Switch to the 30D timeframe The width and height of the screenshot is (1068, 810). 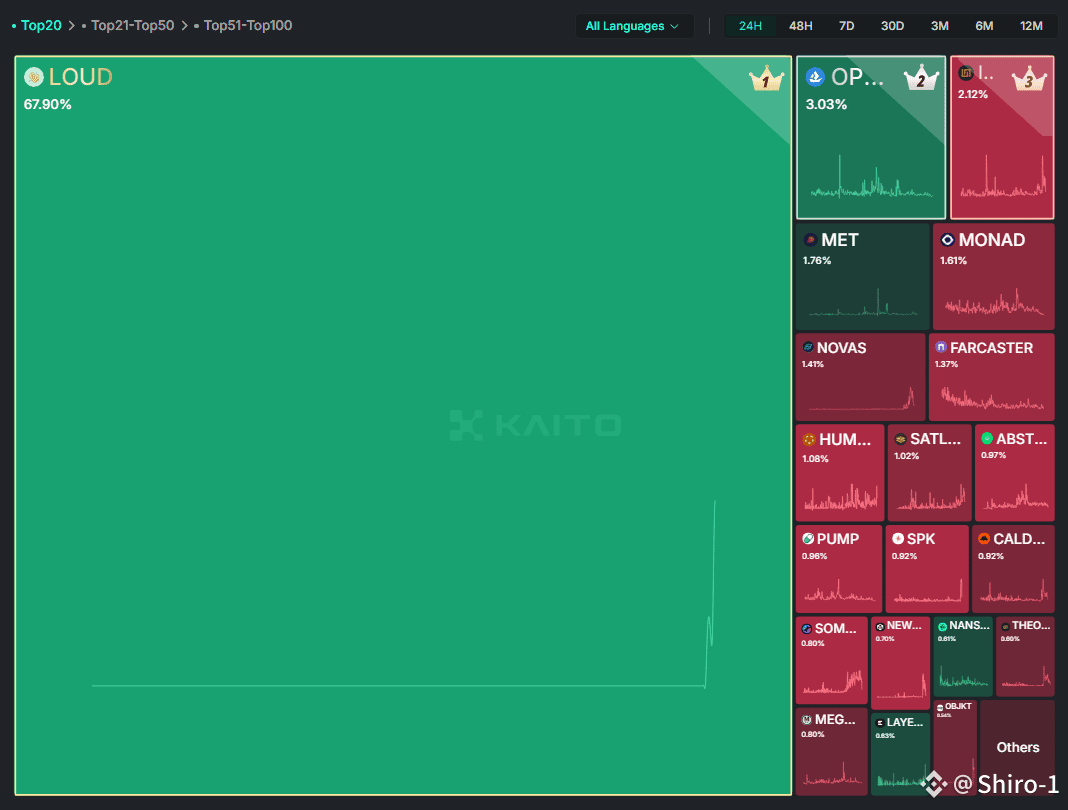[x=892, y=26]
